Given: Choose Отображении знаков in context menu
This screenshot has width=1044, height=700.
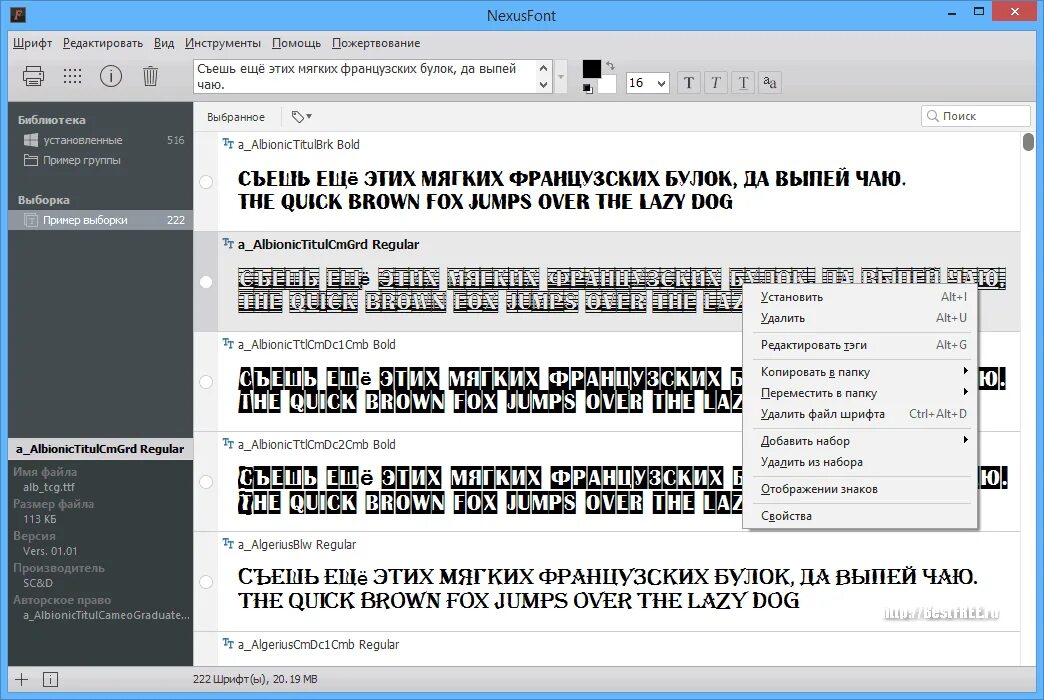Looking at the screenshot, I should [x=862, y=489].
